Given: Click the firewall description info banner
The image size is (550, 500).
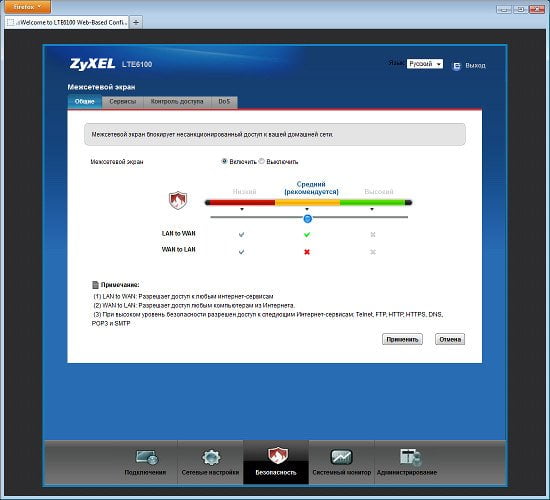Looking at the screenshot, I should click(x=275, y=134).
